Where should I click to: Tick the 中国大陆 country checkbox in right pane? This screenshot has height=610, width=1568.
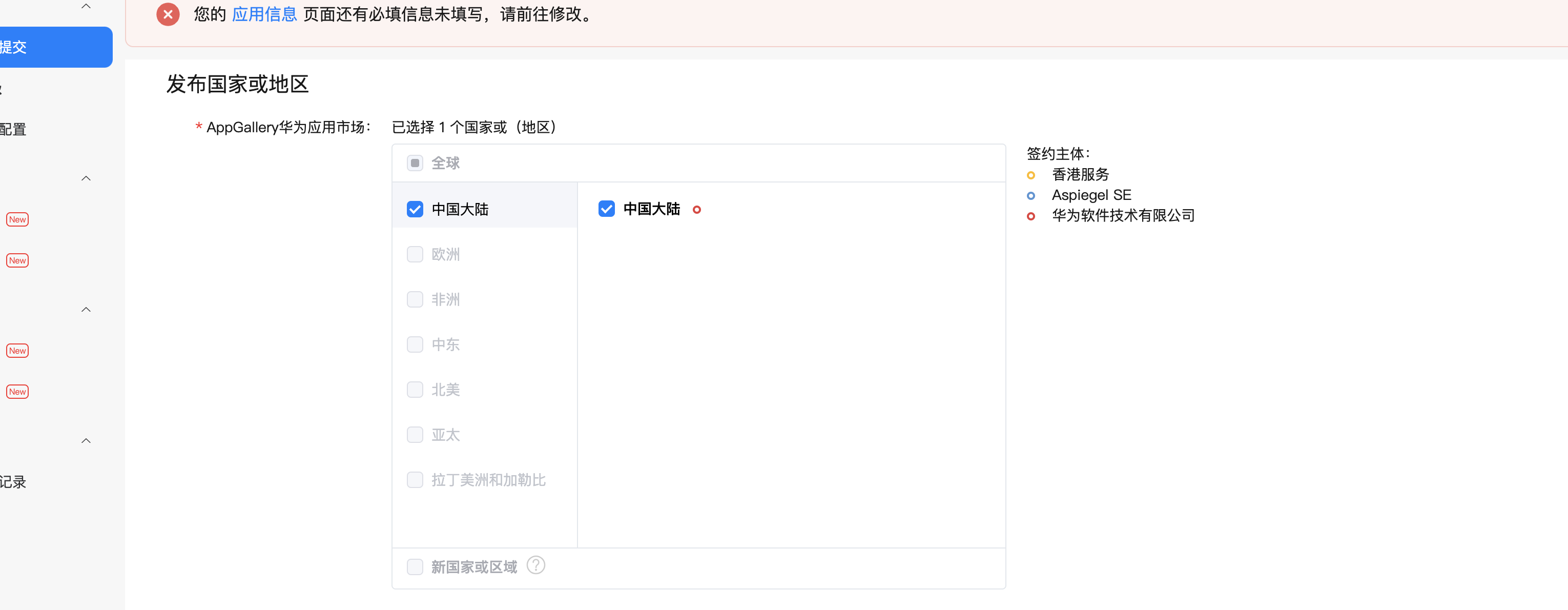(606, 209)
